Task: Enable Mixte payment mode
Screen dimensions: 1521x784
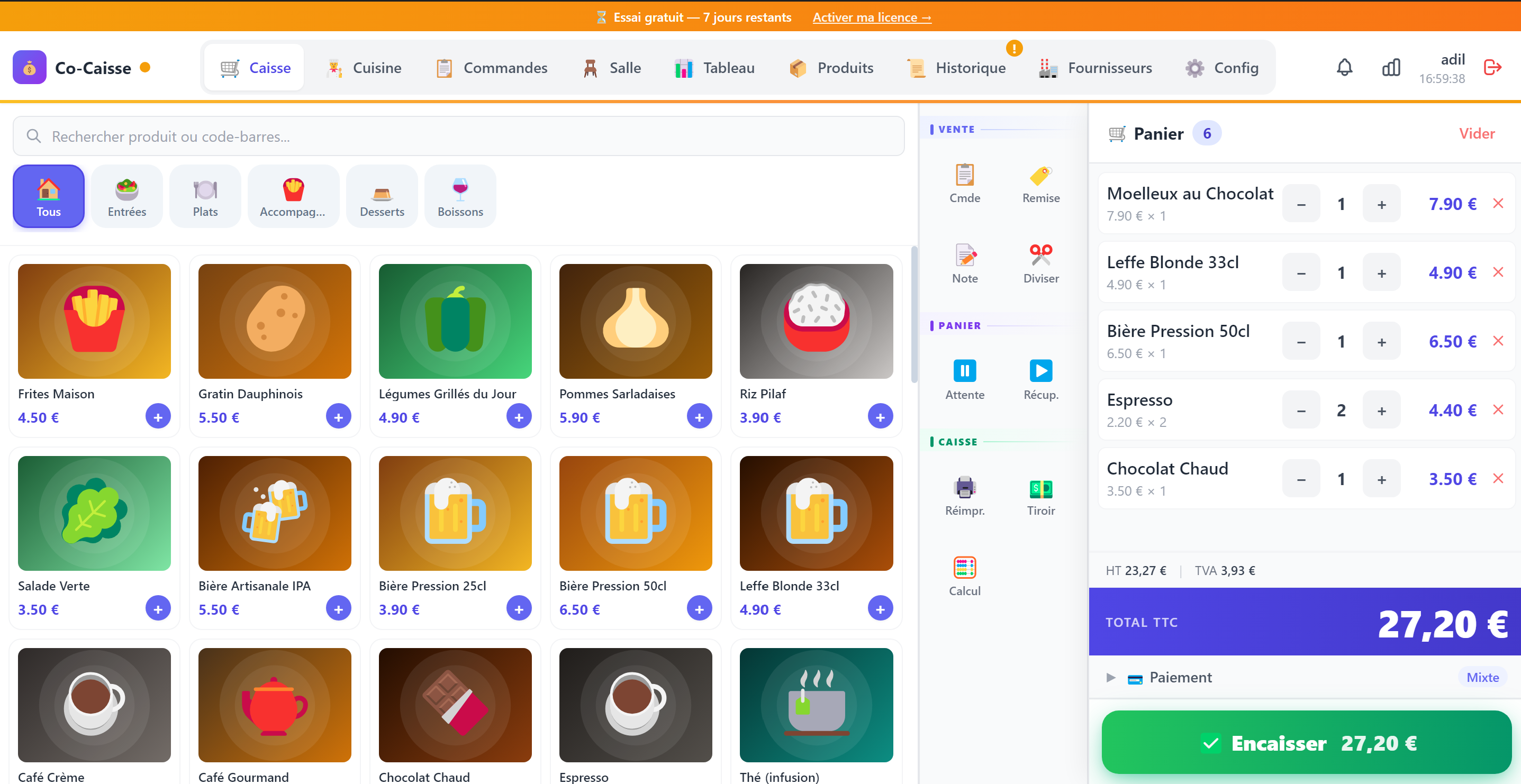Action: coord(1482,677)
